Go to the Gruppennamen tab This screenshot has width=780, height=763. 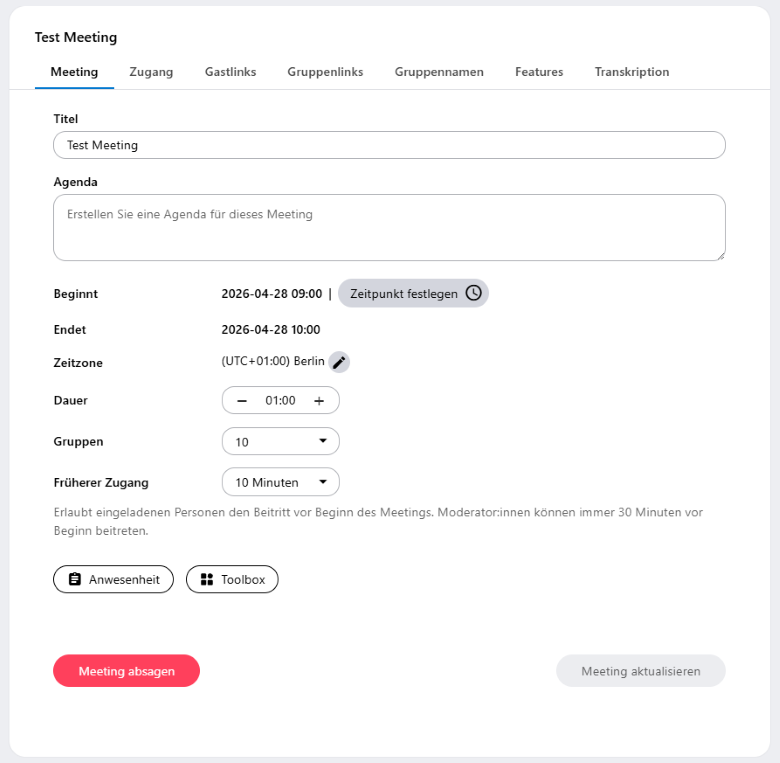(x=439, y=72)
